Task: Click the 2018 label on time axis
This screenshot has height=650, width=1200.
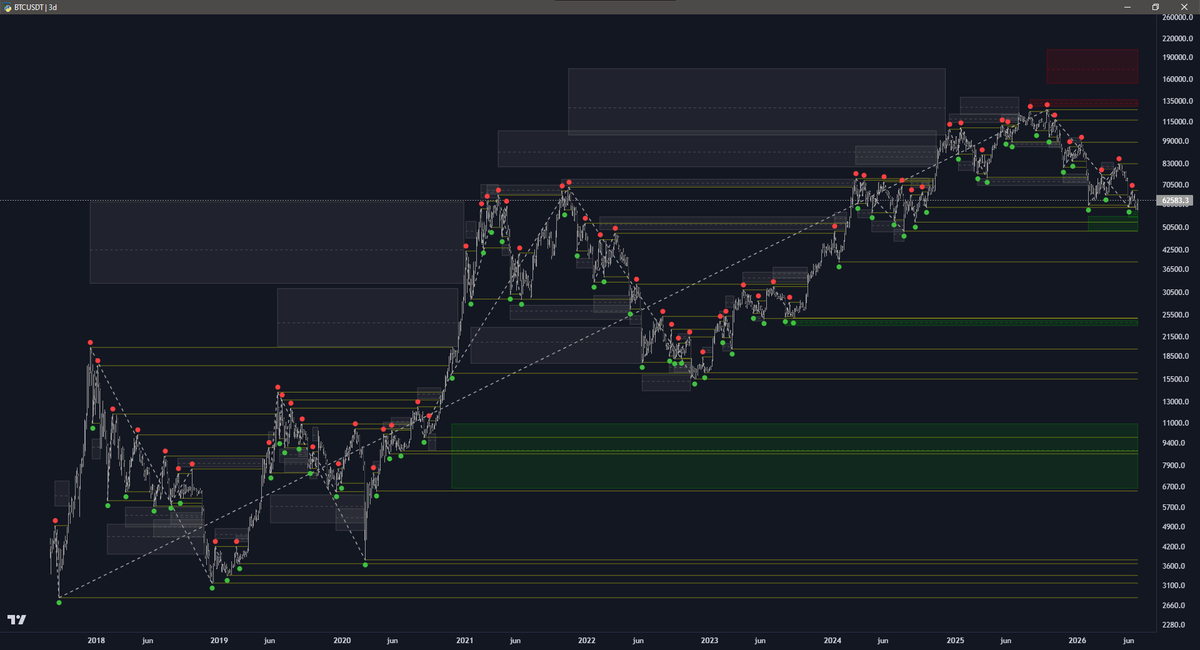Action: click(x=96, y=640)
